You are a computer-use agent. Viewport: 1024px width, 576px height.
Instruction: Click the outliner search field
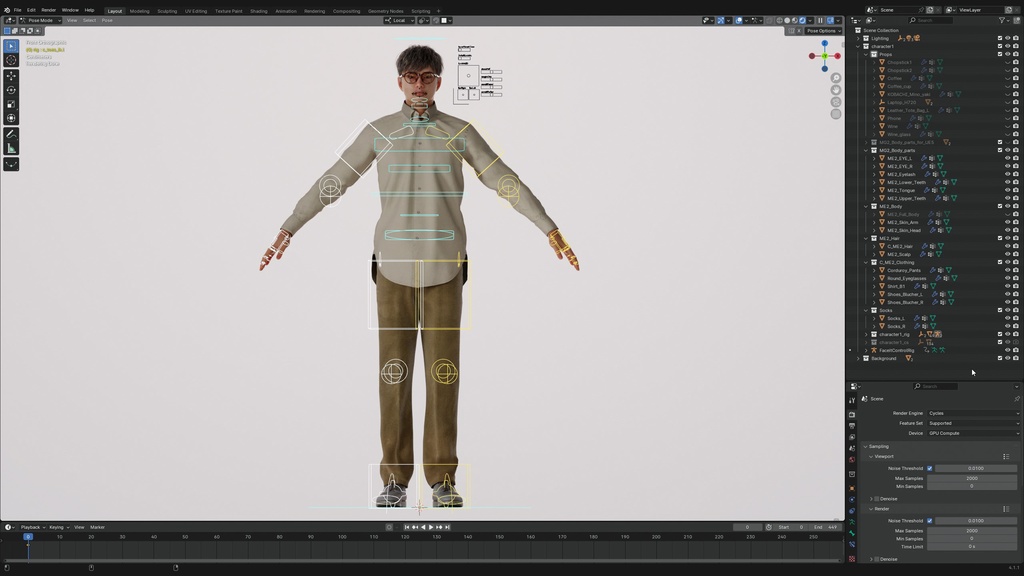pos(930,19)
